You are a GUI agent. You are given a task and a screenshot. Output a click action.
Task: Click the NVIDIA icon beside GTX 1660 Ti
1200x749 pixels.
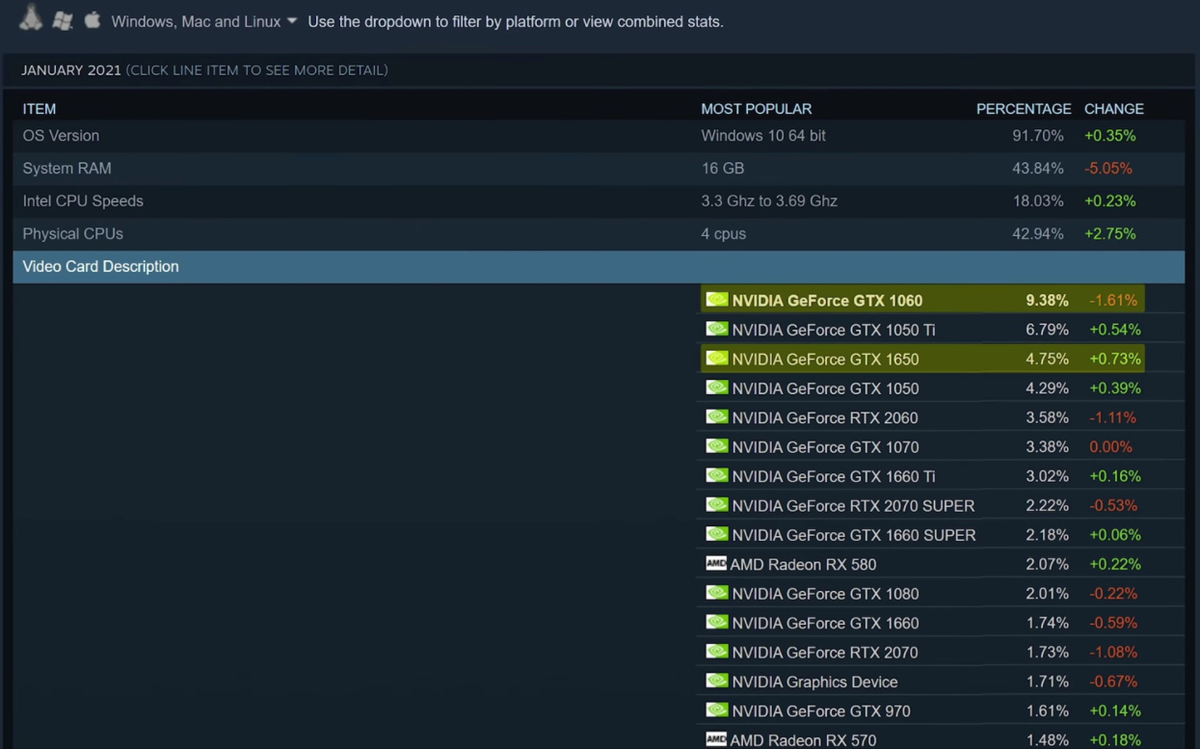pyautogui.click(x=717, y=476)
